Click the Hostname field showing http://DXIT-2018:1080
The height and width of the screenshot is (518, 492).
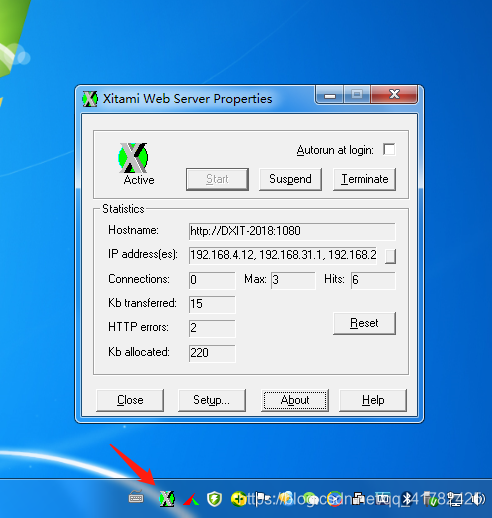292,231
